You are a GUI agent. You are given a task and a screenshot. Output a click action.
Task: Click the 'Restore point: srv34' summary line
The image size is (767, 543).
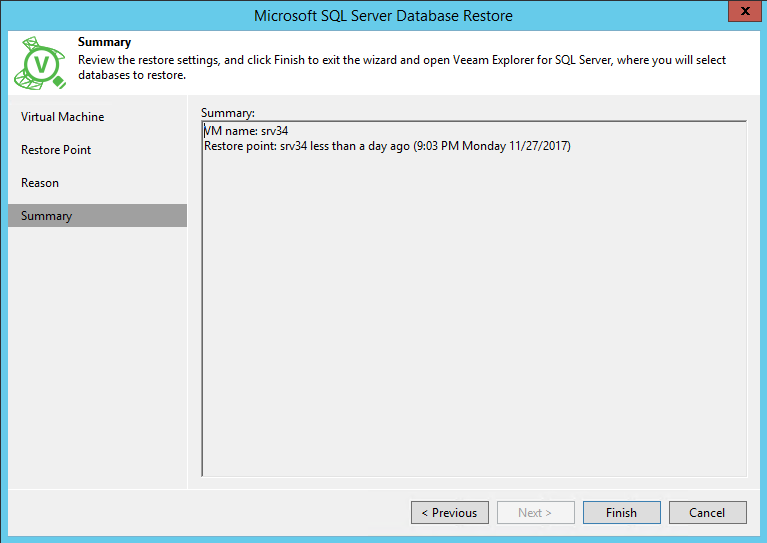387,146
